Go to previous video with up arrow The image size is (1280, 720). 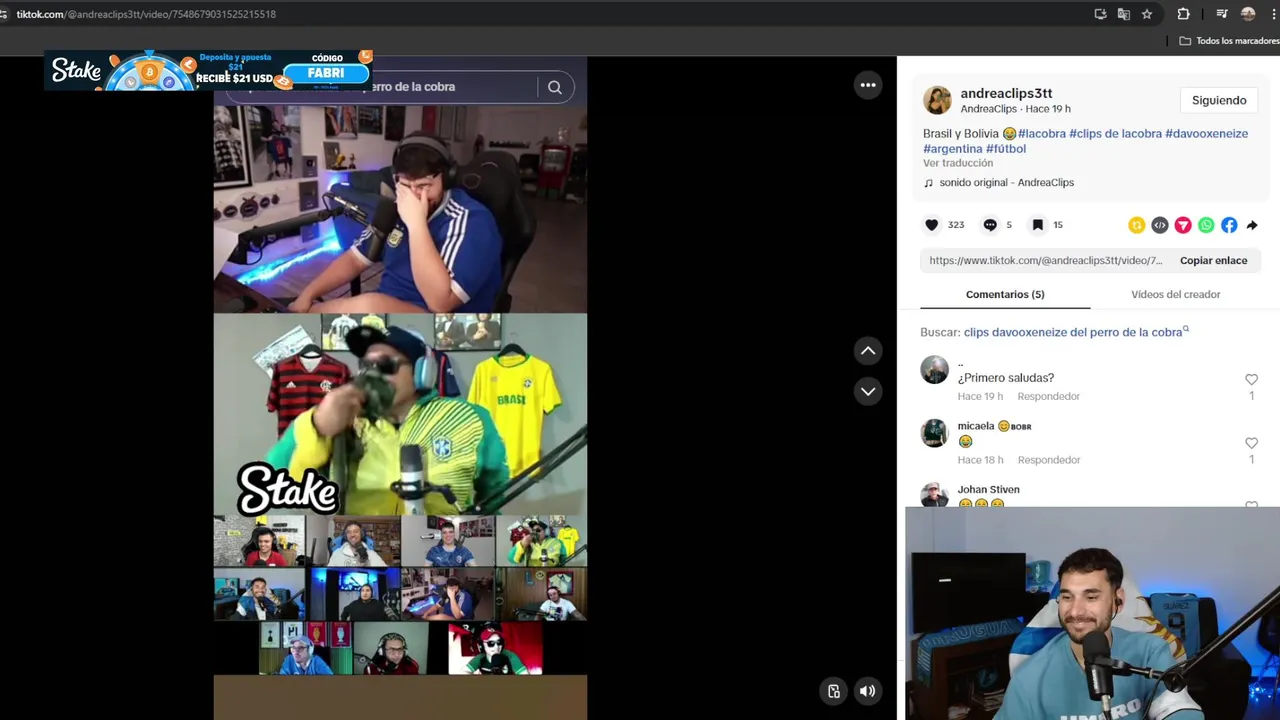click(x=868, y=351)
